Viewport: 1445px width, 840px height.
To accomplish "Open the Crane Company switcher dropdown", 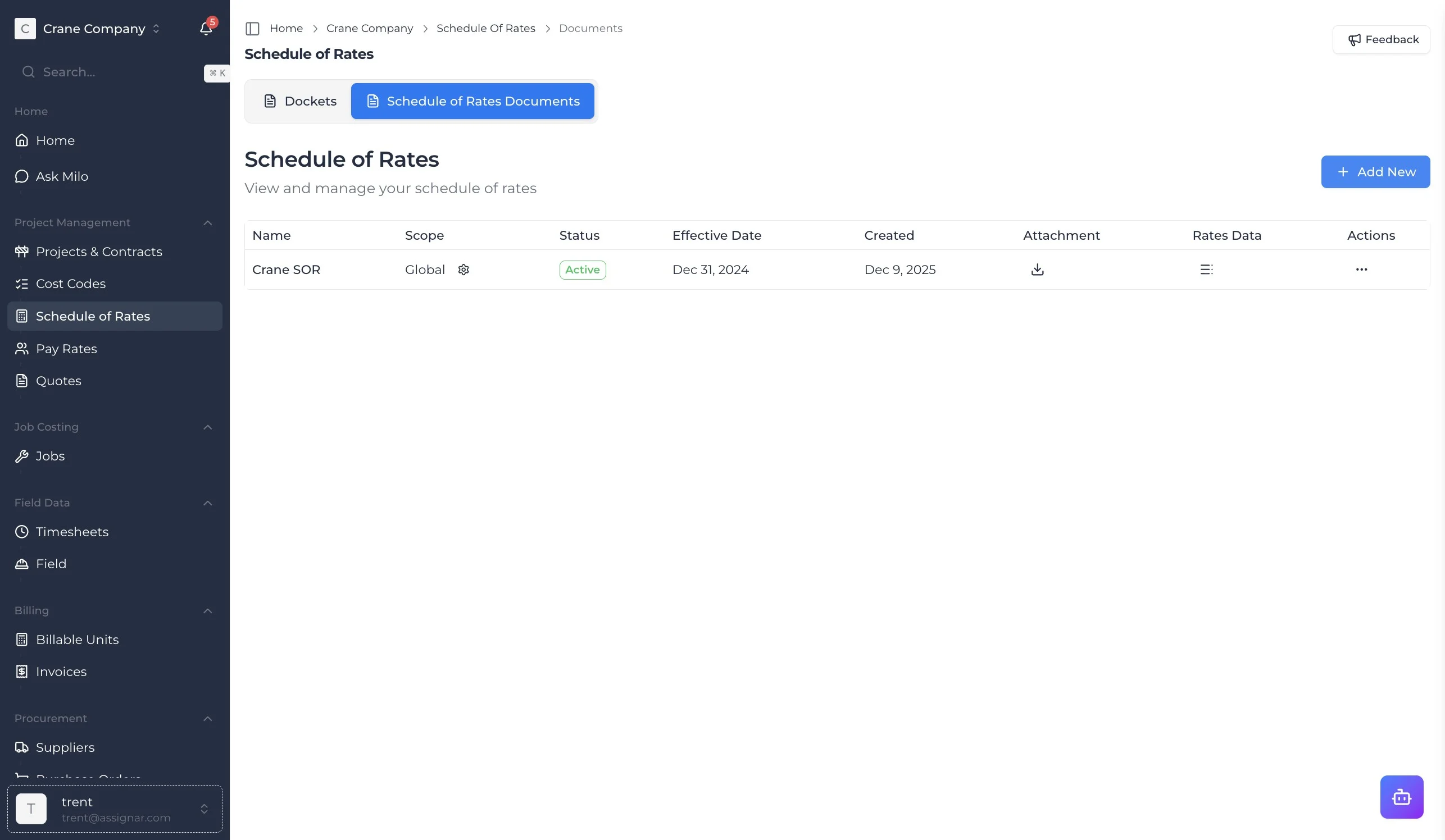I will (94, 29).
